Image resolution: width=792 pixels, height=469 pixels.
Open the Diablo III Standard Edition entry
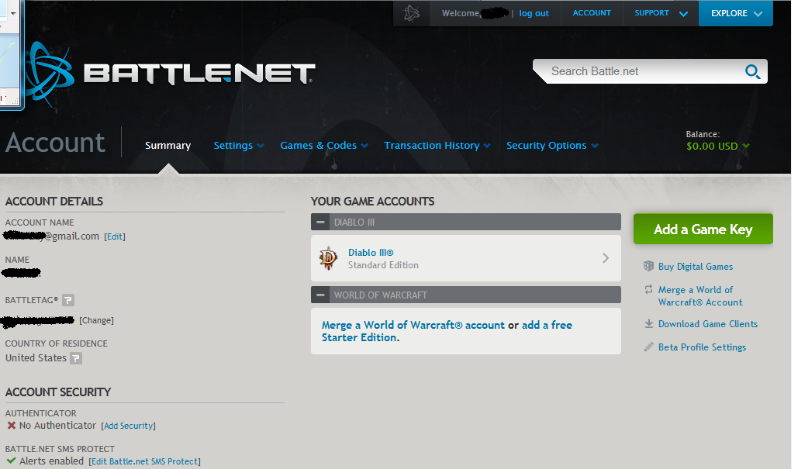coord(466,258)
